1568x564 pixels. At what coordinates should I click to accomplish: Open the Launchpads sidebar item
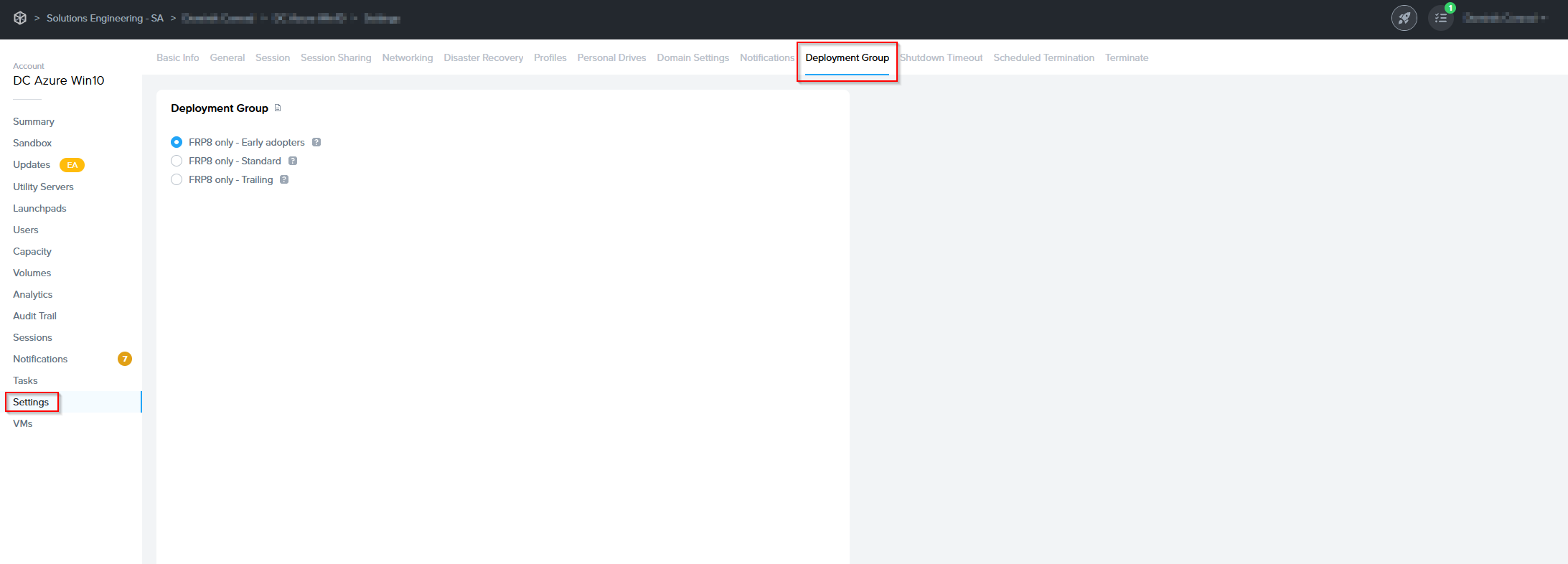pos(39,208)
